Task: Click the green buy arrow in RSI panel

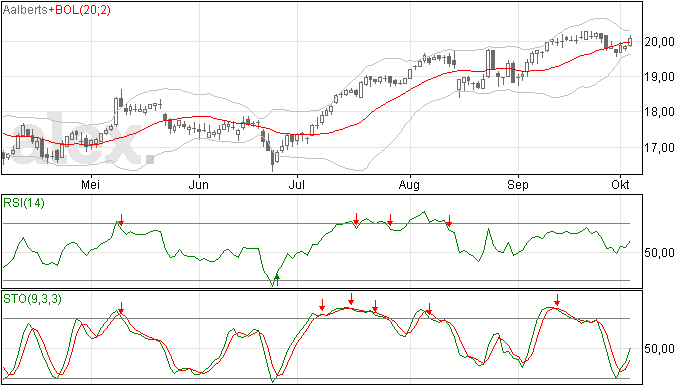Action: tap(277, 280)
